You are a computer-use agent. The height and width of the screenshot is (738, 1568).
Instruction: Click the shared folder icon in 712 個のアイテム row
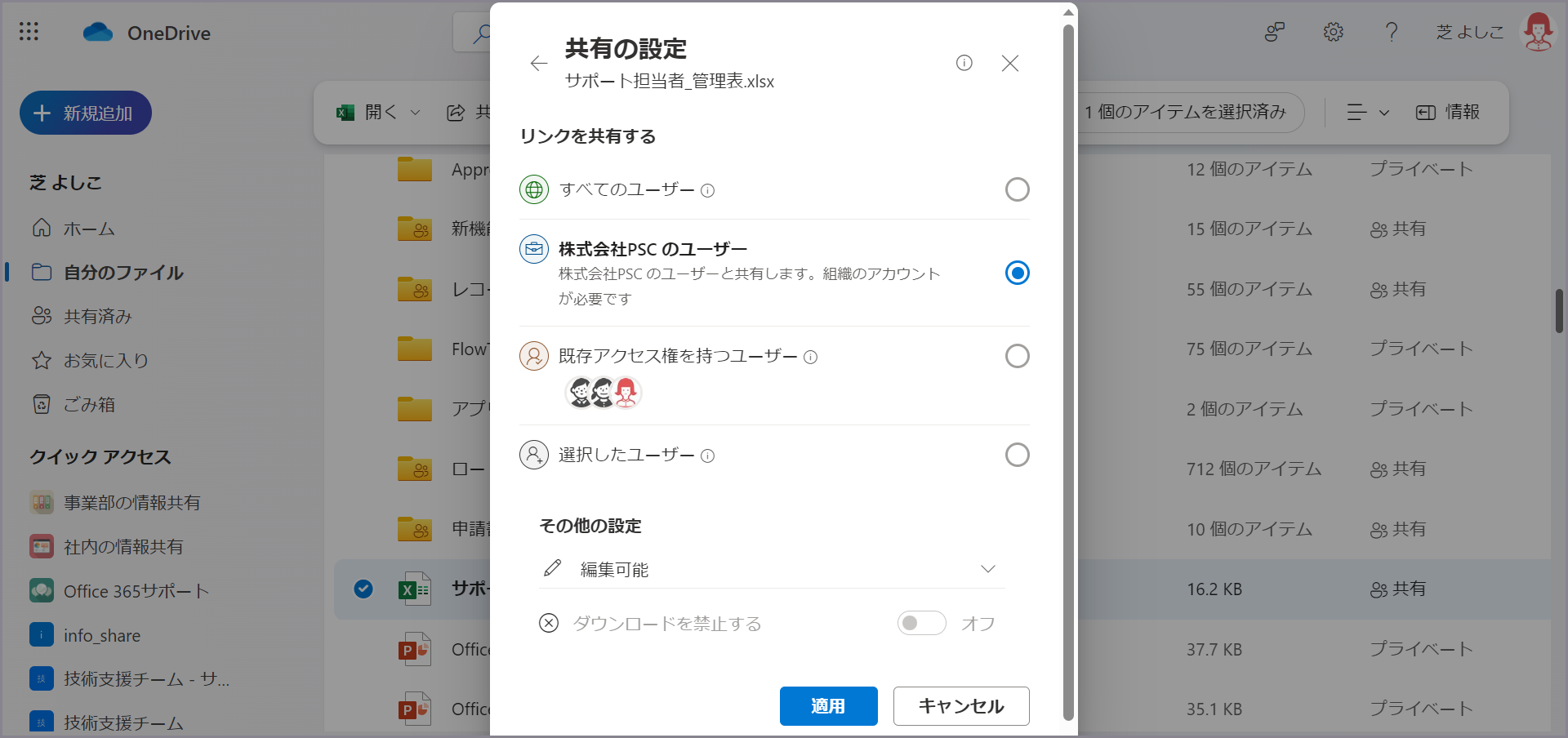click(x=415, y=469)
